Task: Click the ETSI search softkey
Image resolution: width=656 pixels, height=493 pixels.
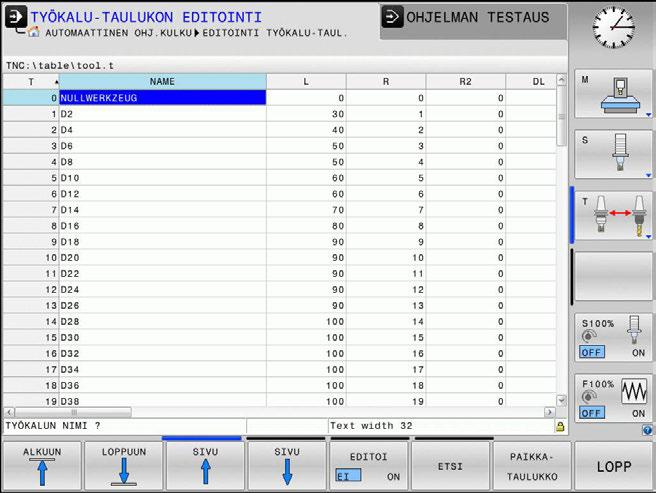Action: 450,466
